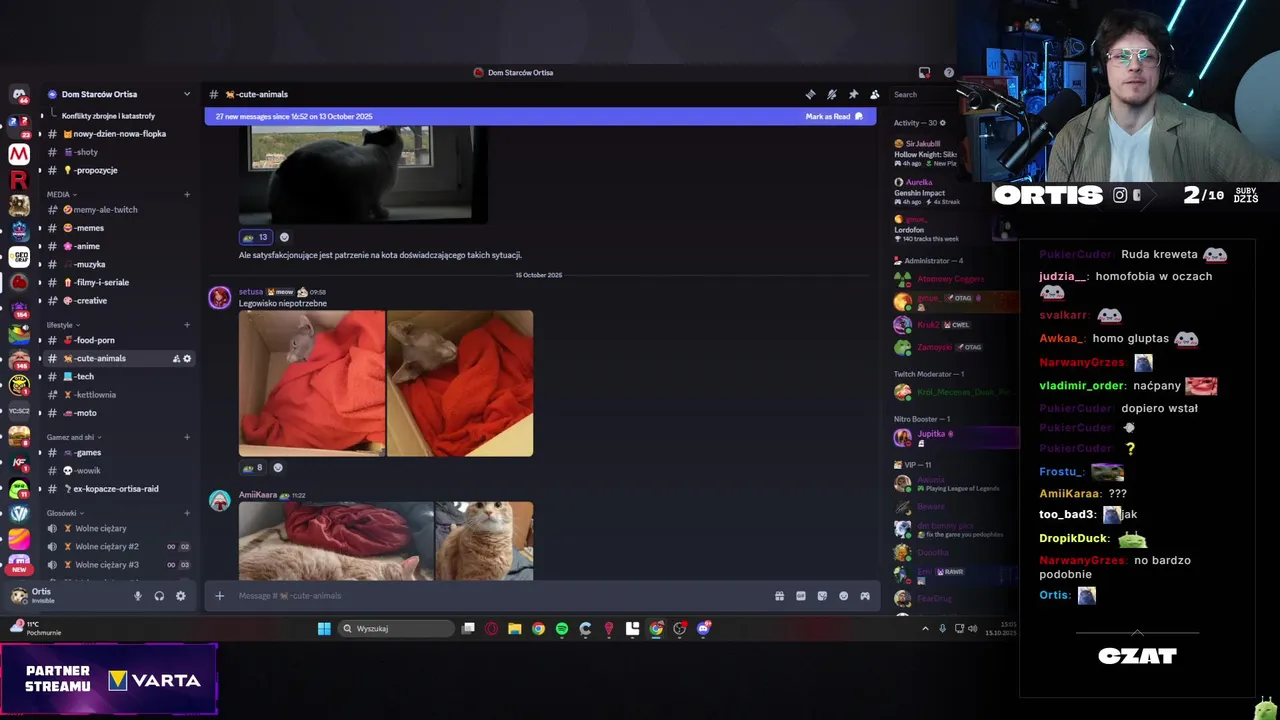Open File Explorer from the taskbar
This screenshot has height=720, width=1280.
[515, 629]
